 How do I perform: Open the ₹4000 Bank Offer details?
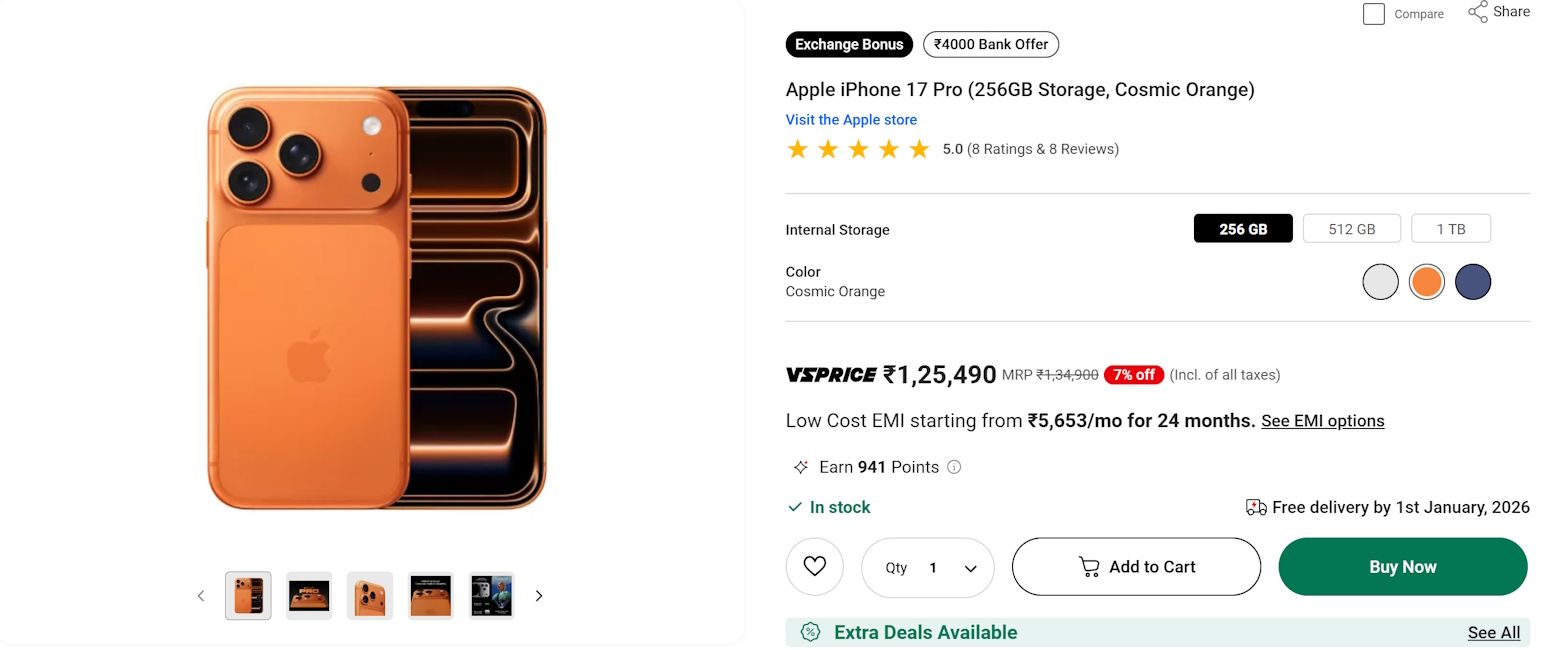coord(990,44)
